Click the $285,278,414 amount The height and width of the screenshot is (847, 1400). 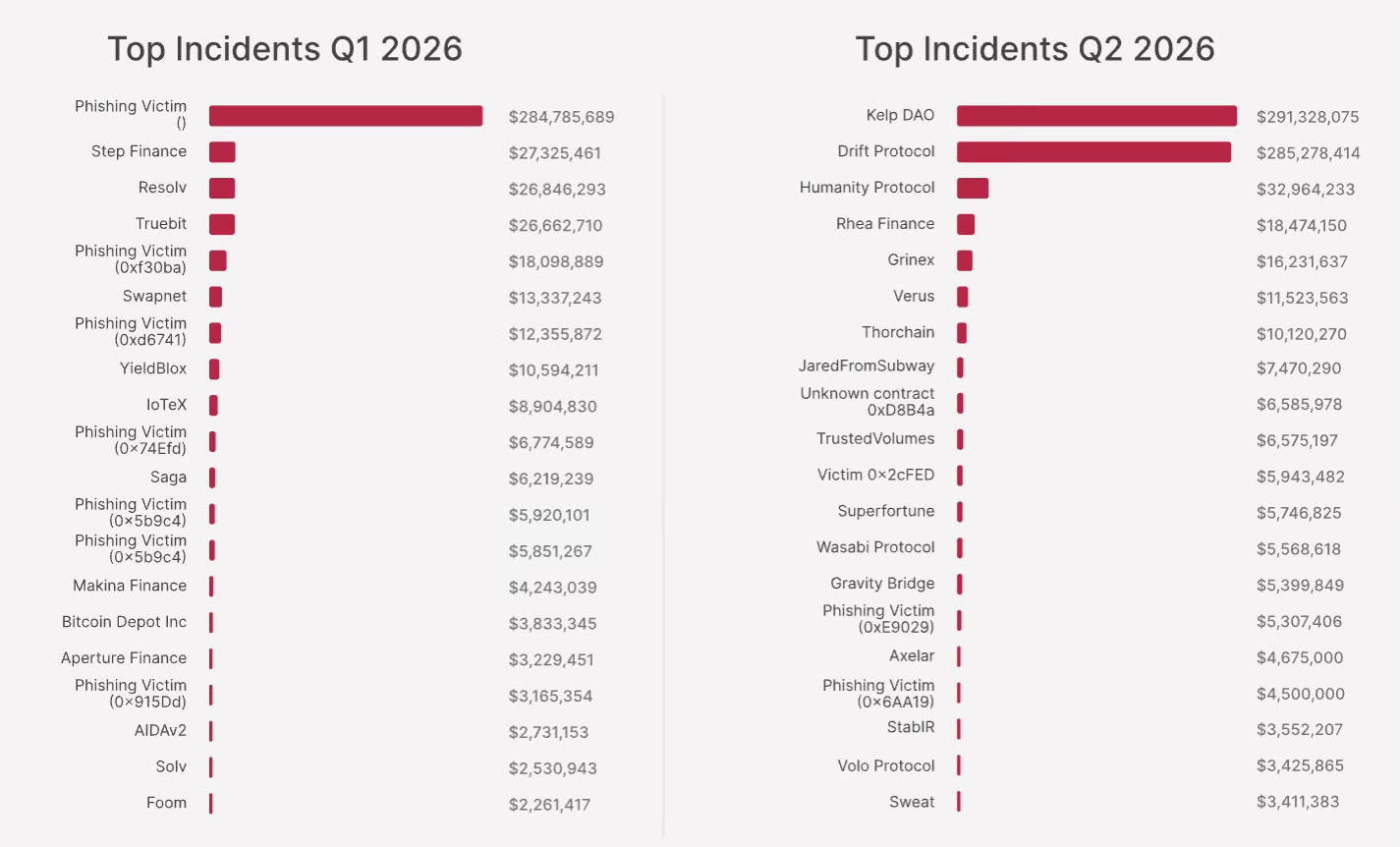point(1309,153)
